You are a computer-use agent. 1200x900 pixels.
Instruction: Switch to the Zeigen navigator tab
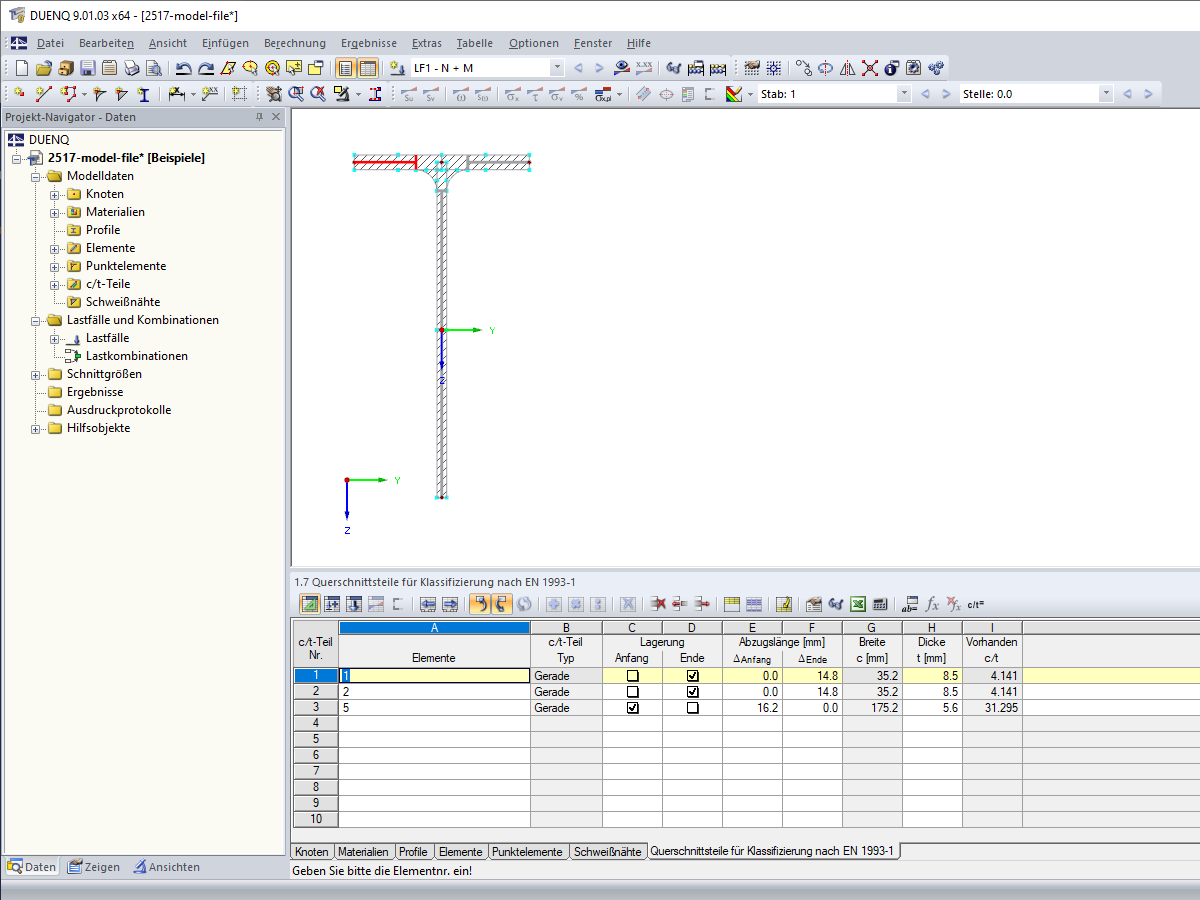tap(93, 867)
